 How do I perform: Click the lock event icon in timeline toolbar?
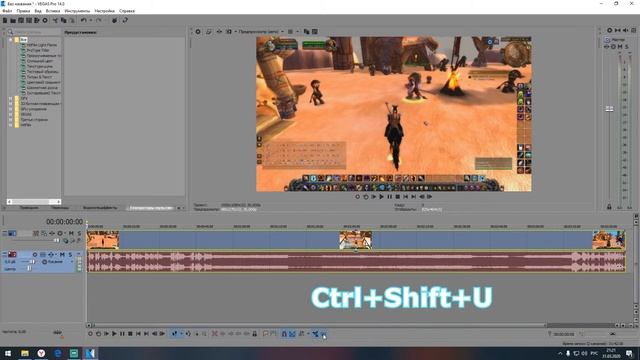tap(255, 334)
